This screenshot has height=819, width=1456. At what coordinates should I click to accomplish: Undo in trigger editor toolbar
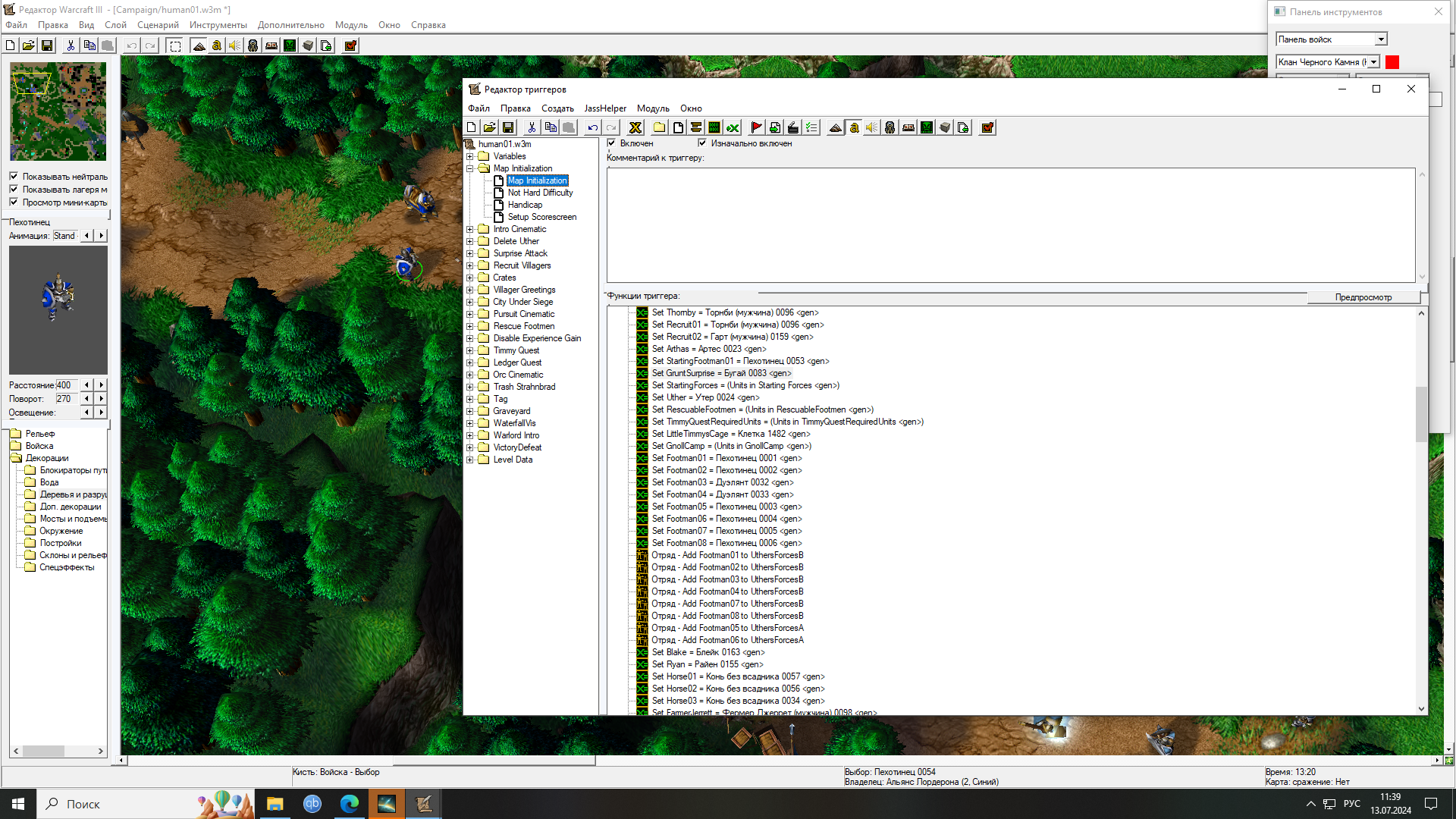pos(593,127)
